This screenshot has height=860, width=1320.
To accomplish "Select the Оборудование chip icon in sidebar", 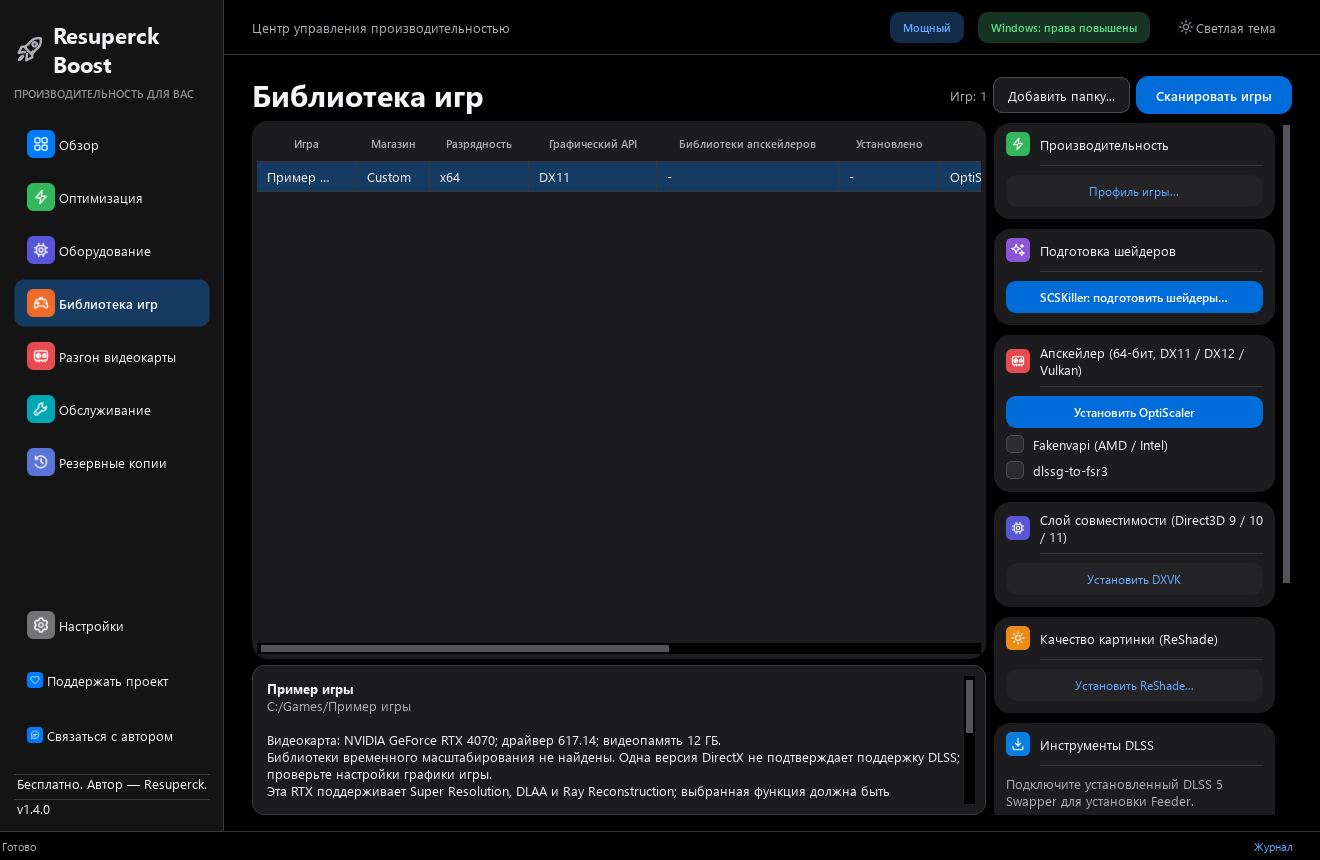I will [41, 251].
